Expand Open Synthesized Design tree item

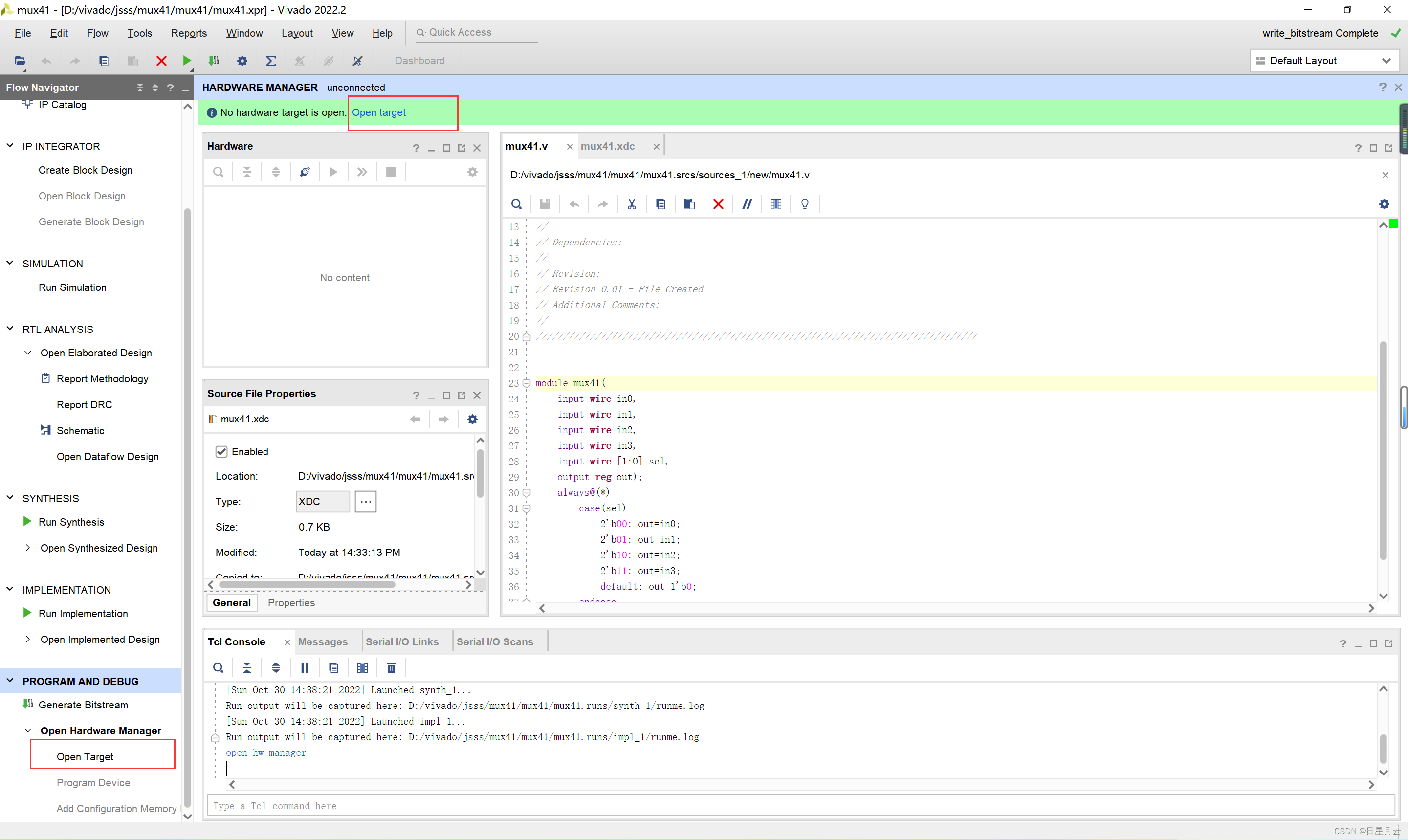[27, 548]
